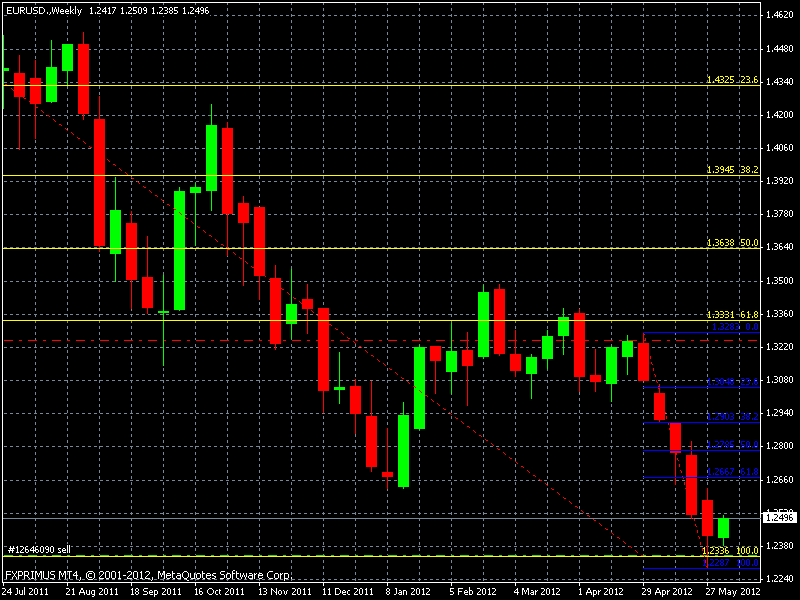Click the EURUSD.,Weekly chart title text
This screenshot has height=600, width=800.
point(44,11)
